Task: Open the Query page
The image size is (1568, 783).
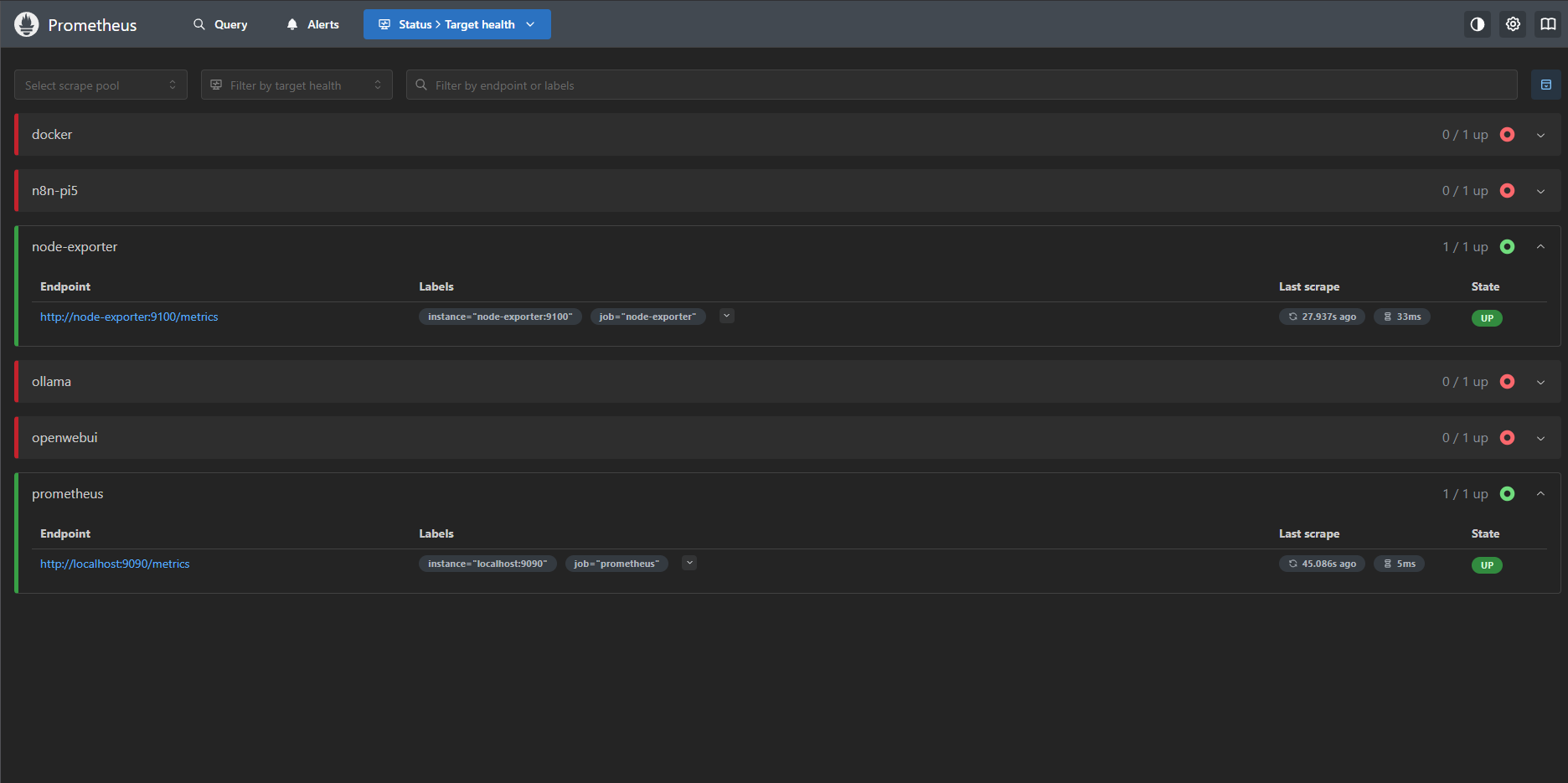Action: 220,24
